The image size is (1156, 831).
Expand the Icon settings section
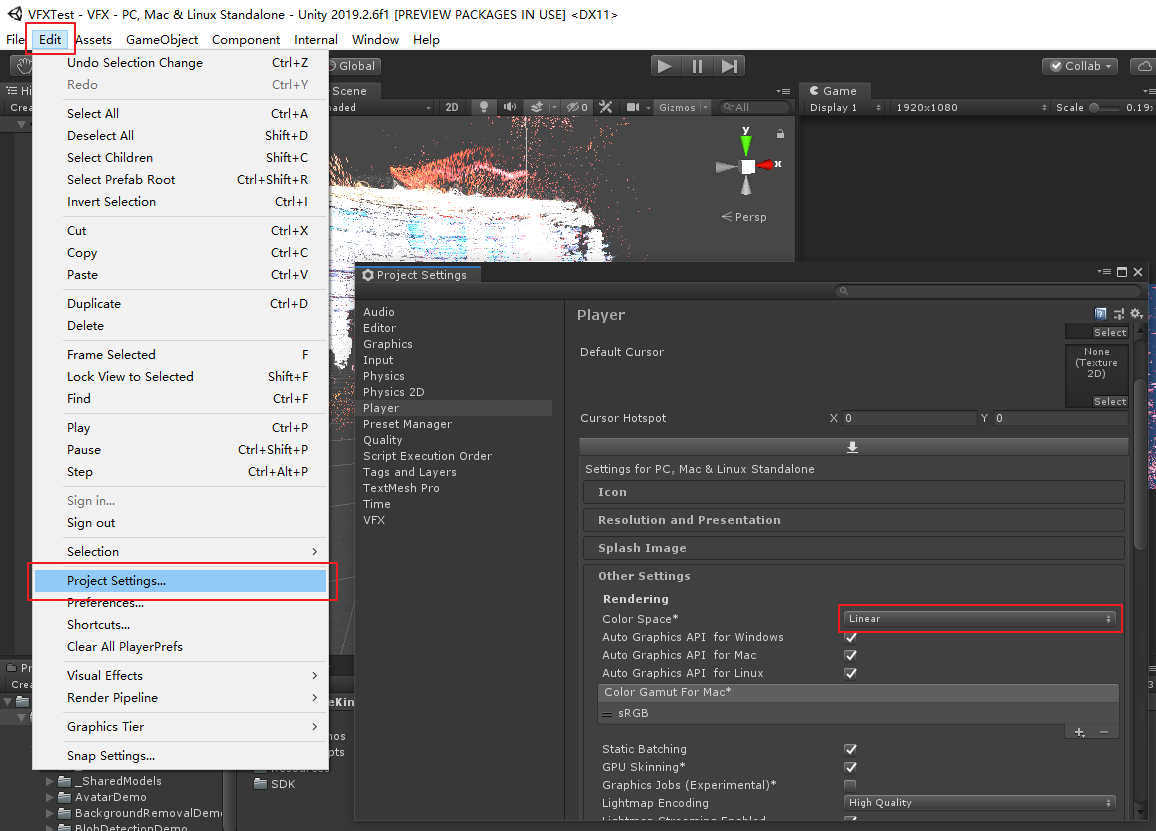pos(853,492)
